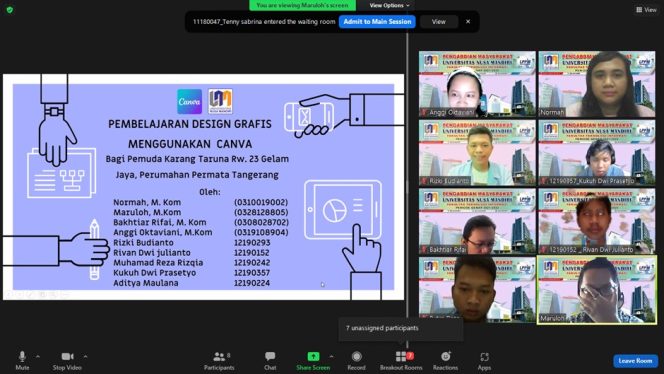Select Rivan Dwi Julianto's video tile

(x=597, y=221)
